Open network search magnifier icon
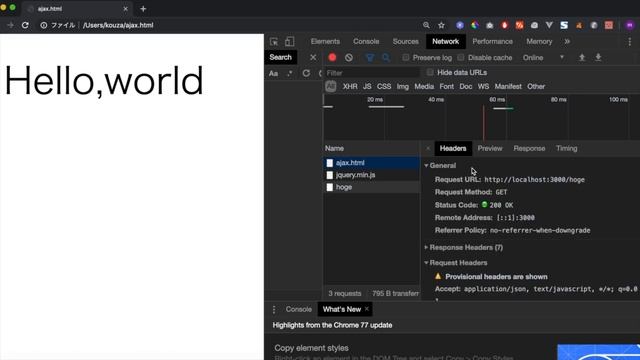This screenshot has width=640, height=360. tap(386, 58)
